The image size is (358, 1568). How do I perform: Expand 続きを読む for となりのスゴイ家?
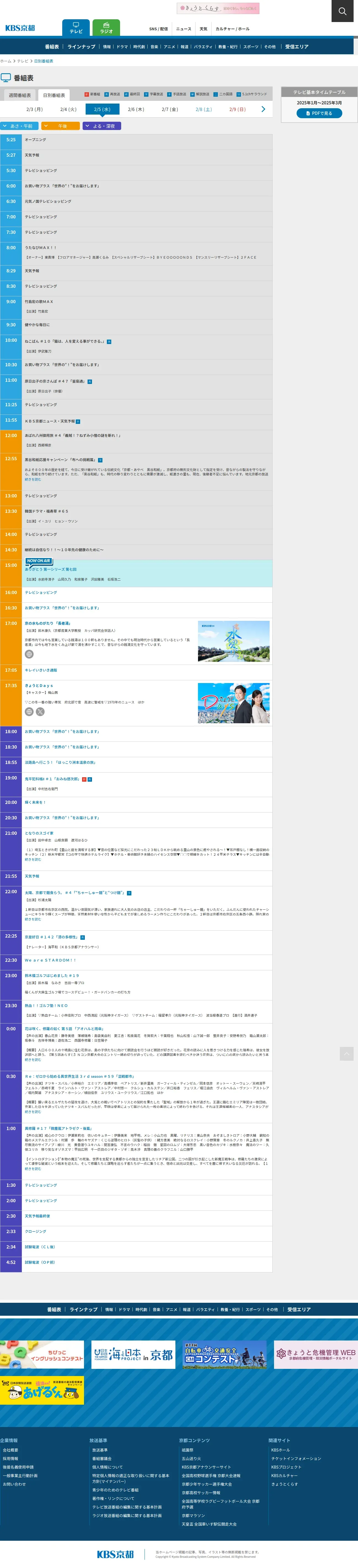pos(33,860)
